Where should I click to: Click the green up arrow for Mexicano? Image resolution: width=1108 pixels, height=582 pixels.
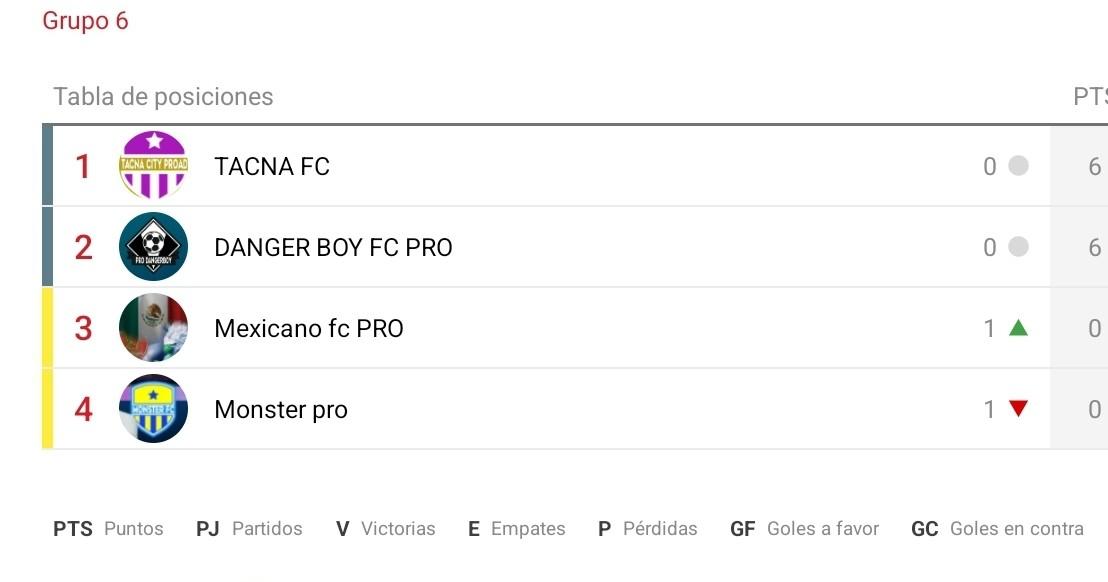1018,328
